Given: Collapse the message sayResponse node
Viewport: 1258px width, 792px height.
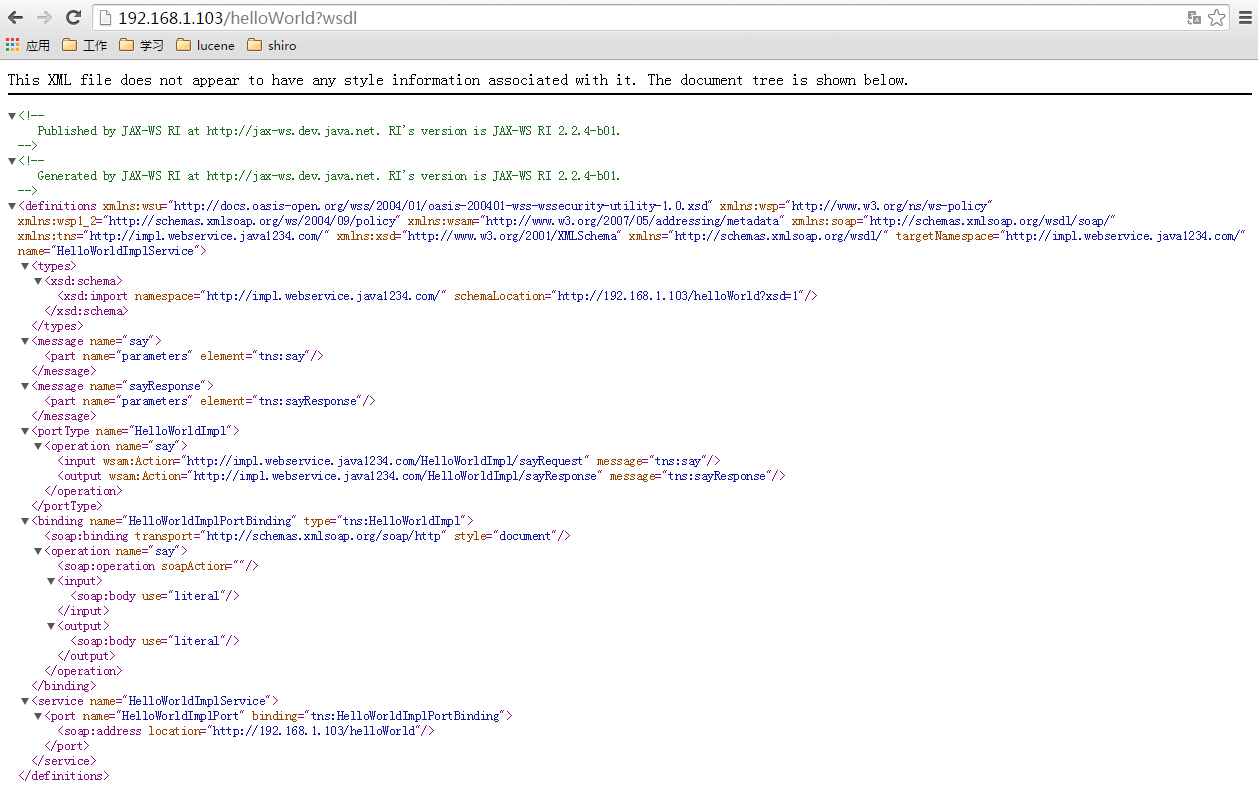Looking at the screenshot, I should tap(25, 386).
